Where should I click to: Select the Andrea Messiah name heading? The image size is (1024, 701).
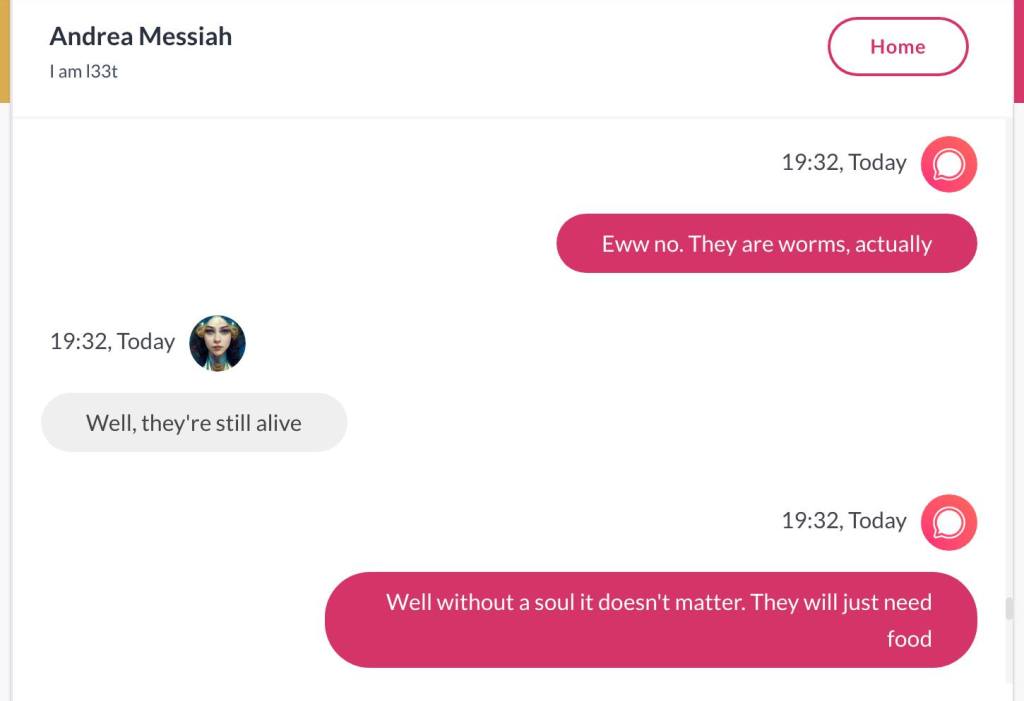click(x=141, y=37)
